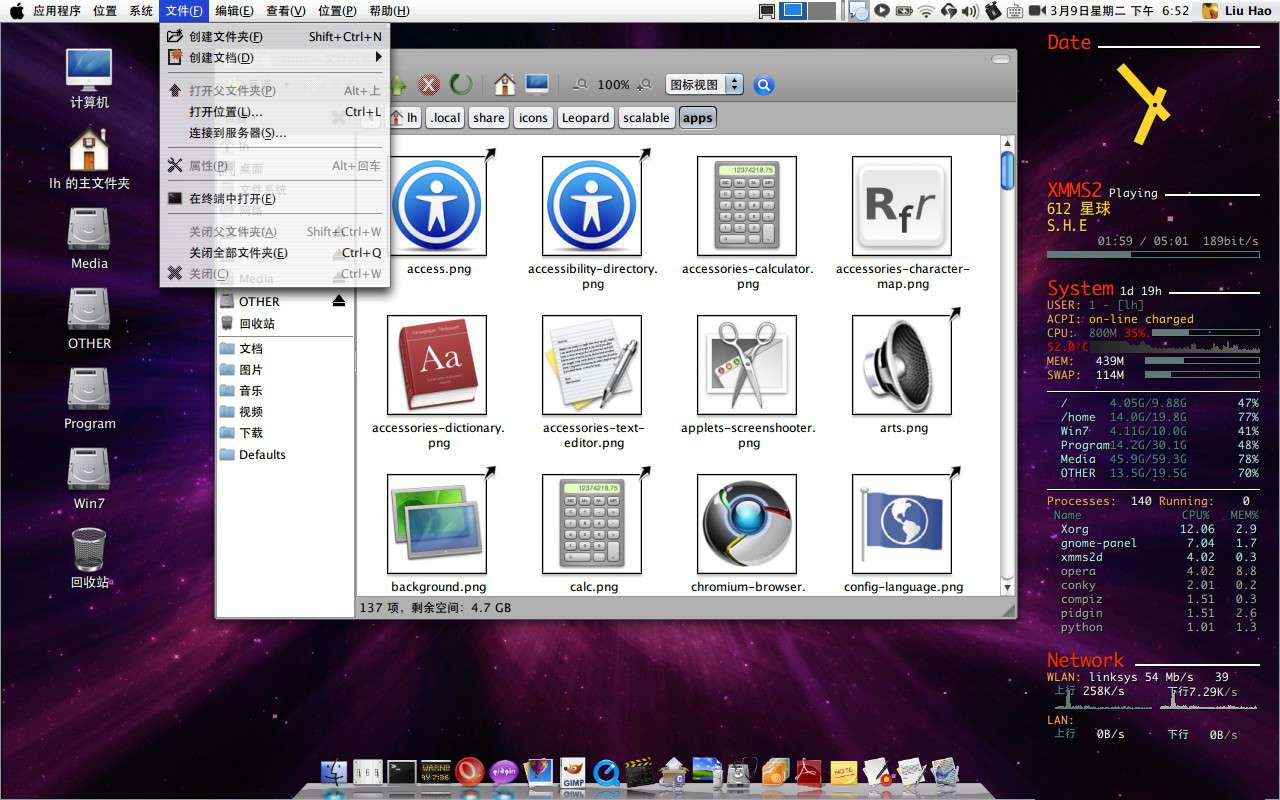Select the lh path button
Screen dimensions: 1280x800
pyautogui.click(x=404, y=117)
